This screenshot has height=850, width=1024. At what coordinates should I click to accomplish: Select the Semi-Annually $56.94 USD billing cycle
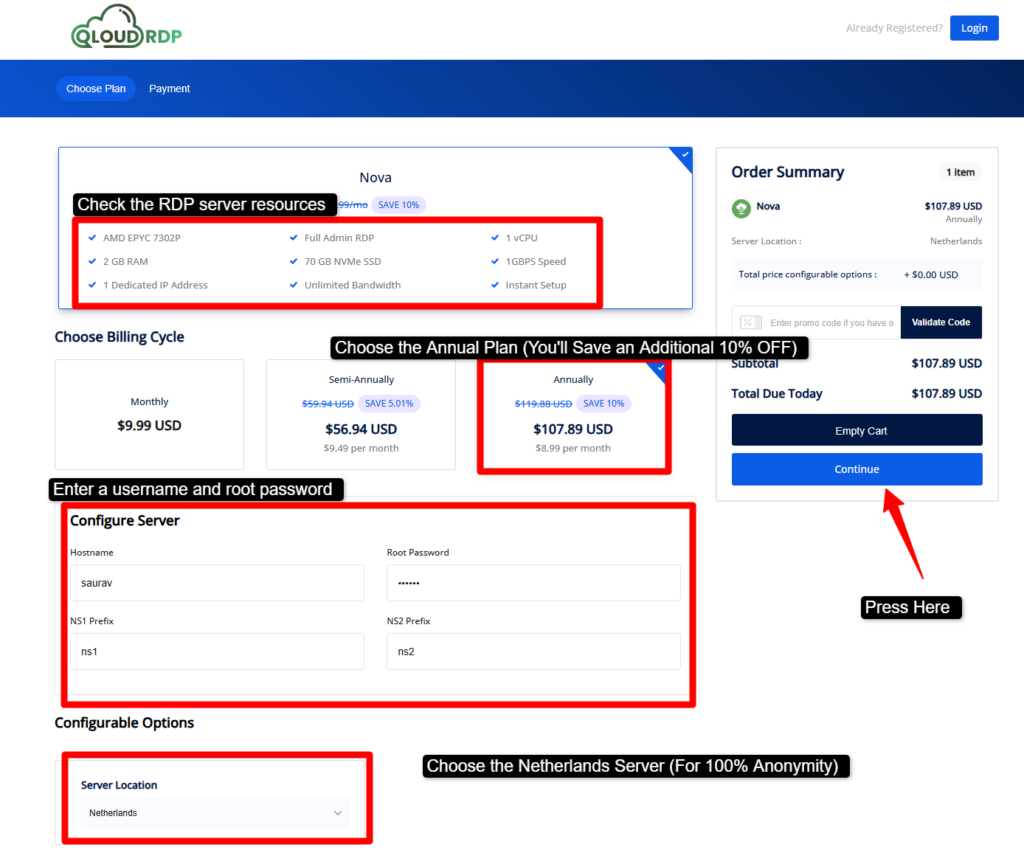[361, 415]
